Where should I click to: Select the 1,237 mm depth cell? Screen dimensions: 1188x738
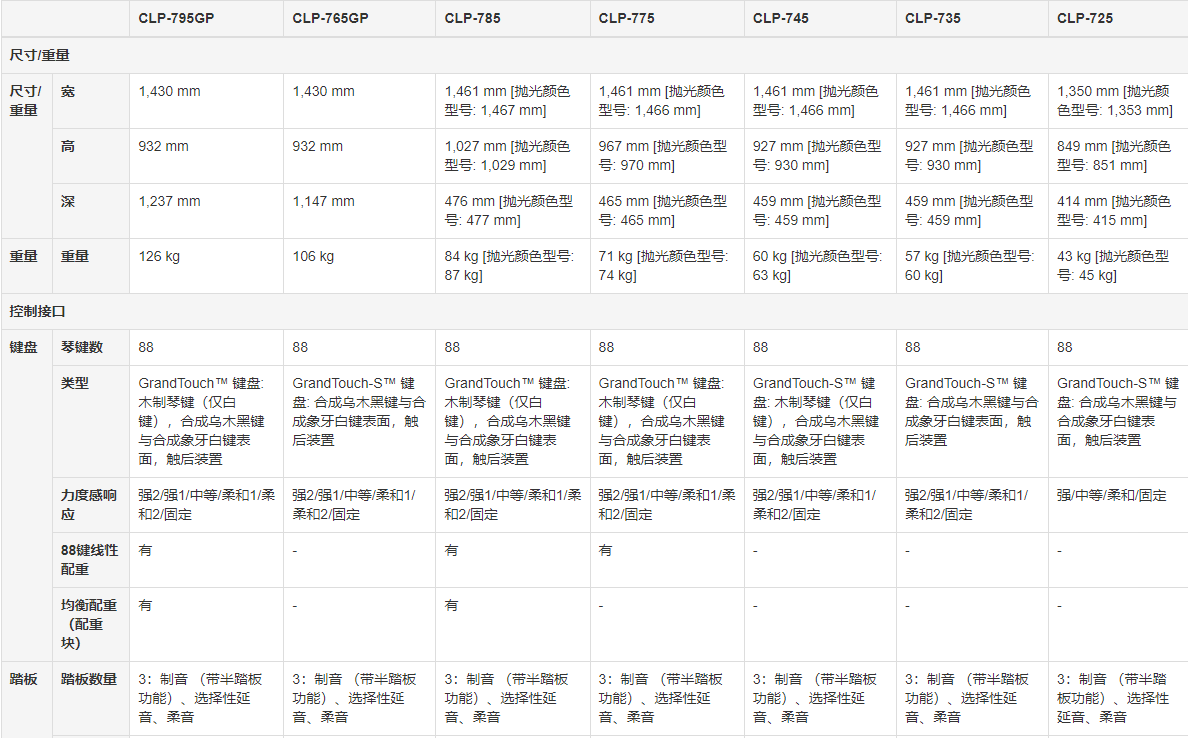pos(207,211)
